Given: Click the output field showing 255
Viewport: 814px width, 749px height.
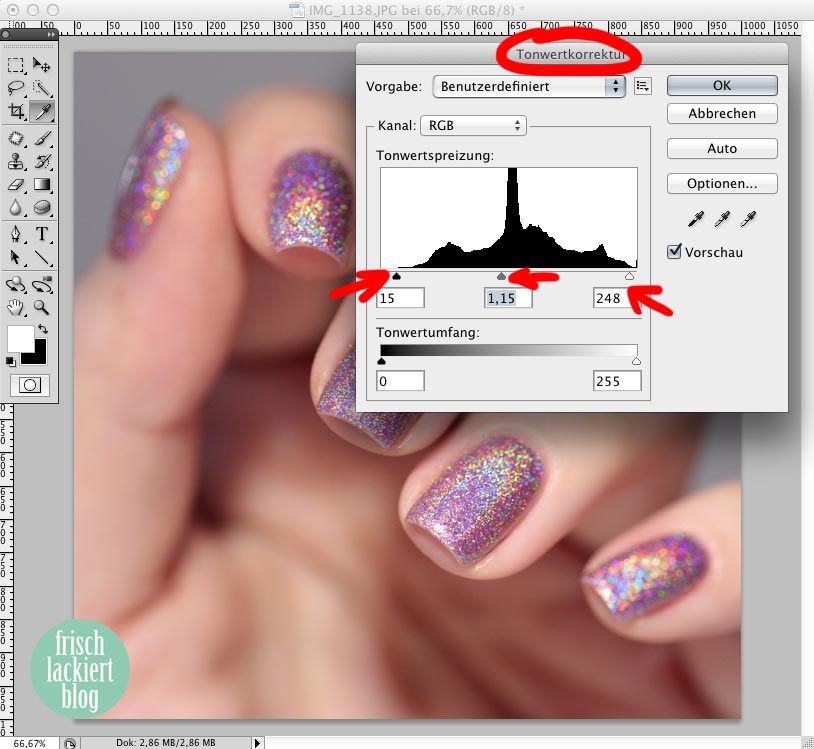Looking at the screenshot, I should point(617,381).
